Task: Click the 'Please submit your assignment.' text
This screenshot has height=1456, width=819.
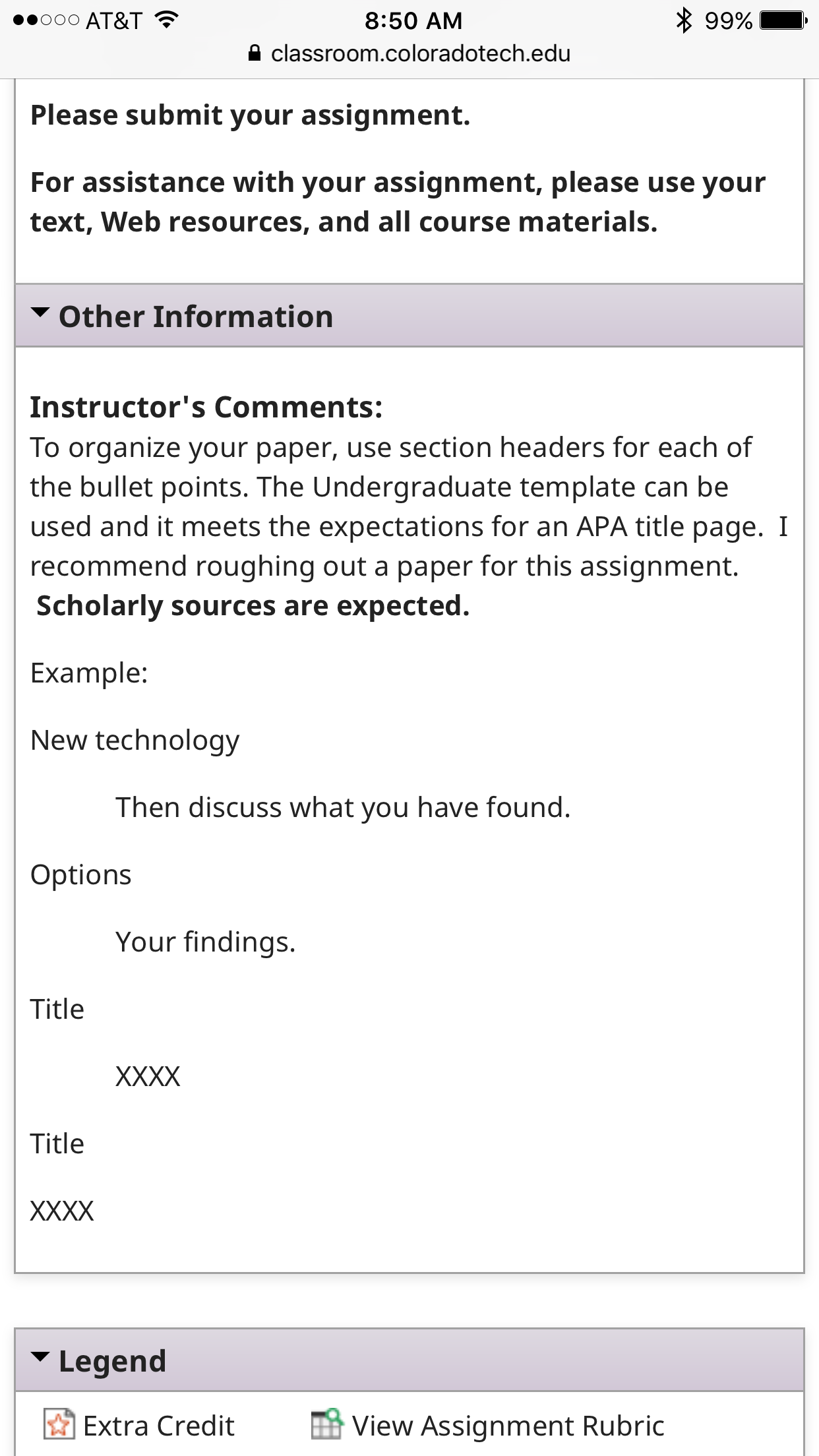Action: (x=251, y=115)
